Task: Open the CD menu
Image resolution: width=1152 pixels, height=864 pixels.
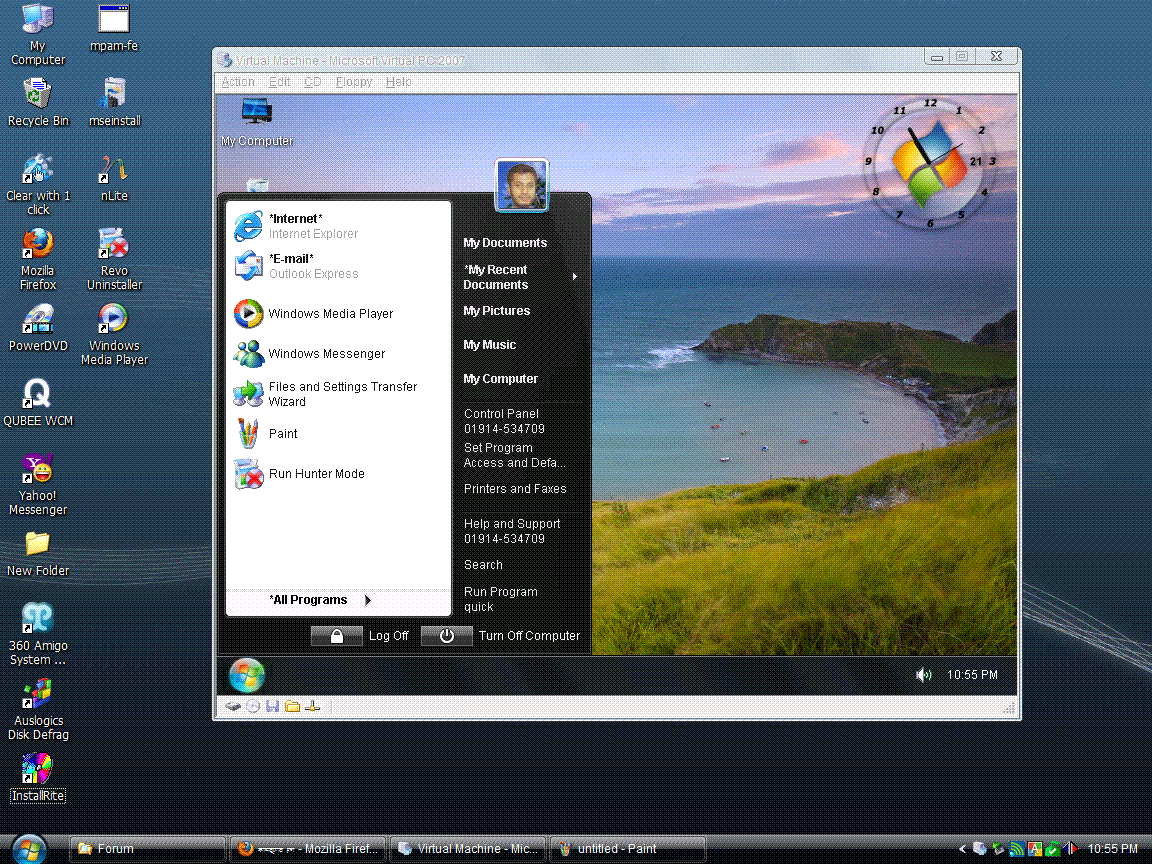Action: click(x=312, y=82)
